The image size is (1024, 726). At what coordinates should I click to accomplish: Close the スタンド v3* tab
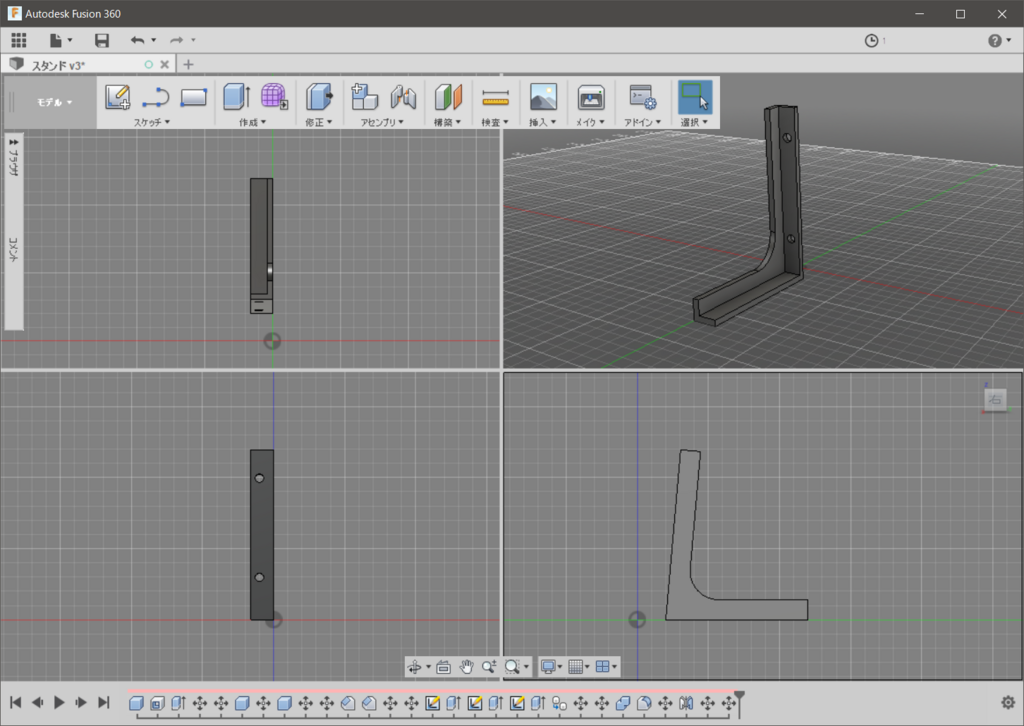[x=165, y=65]
